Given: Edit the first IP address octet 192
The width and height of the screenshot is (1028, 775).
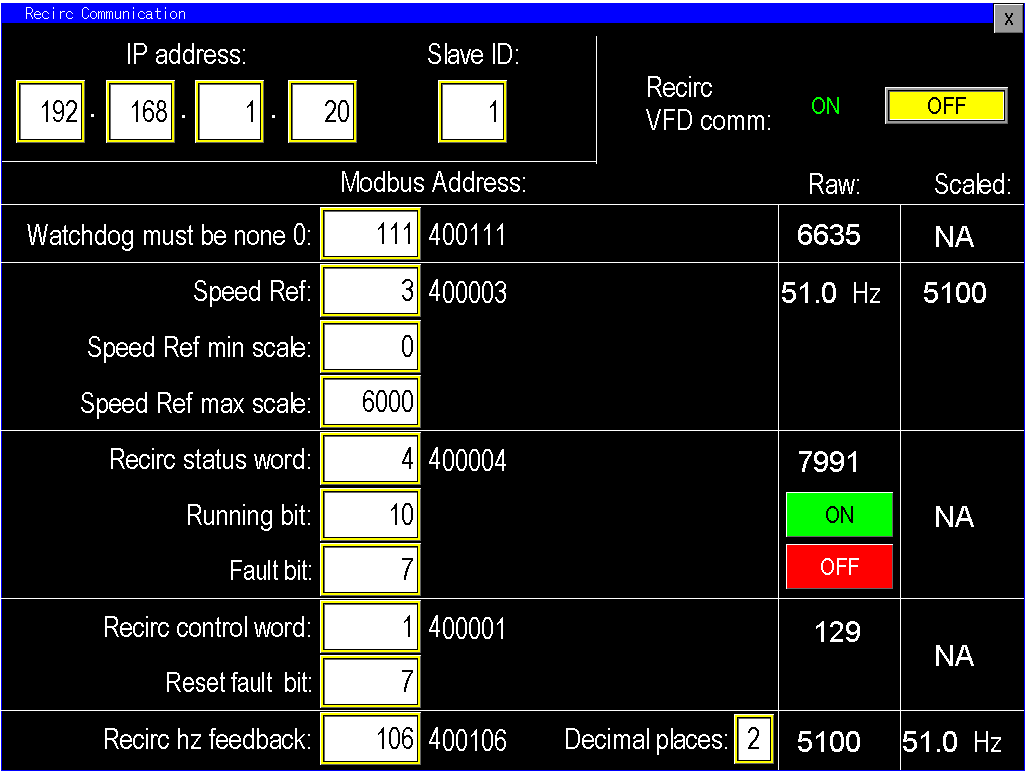Looking at the screenshot, I should point(50,111).
